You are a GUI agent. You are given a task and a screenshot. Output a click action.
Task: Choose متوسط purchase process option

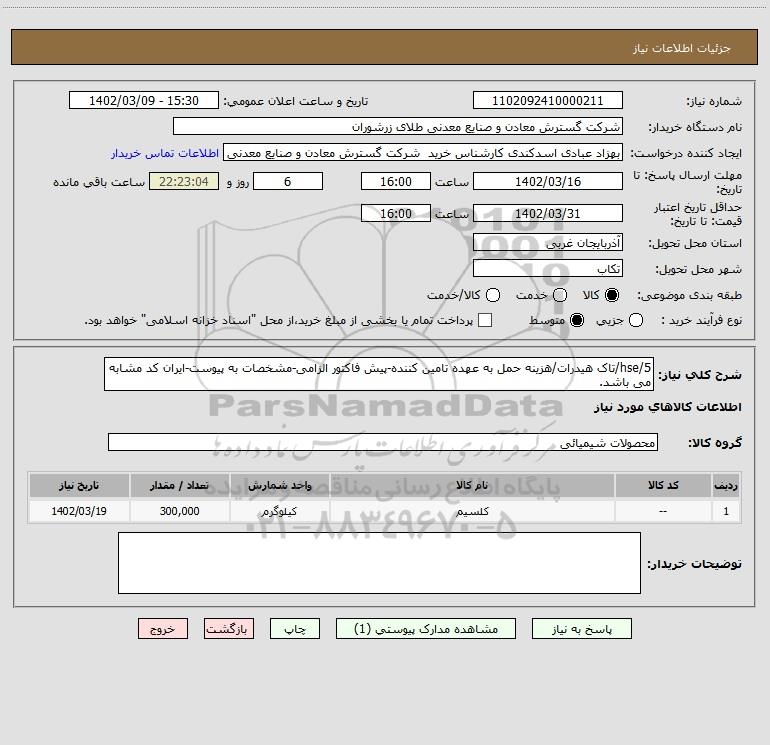(x=577, y=321)
